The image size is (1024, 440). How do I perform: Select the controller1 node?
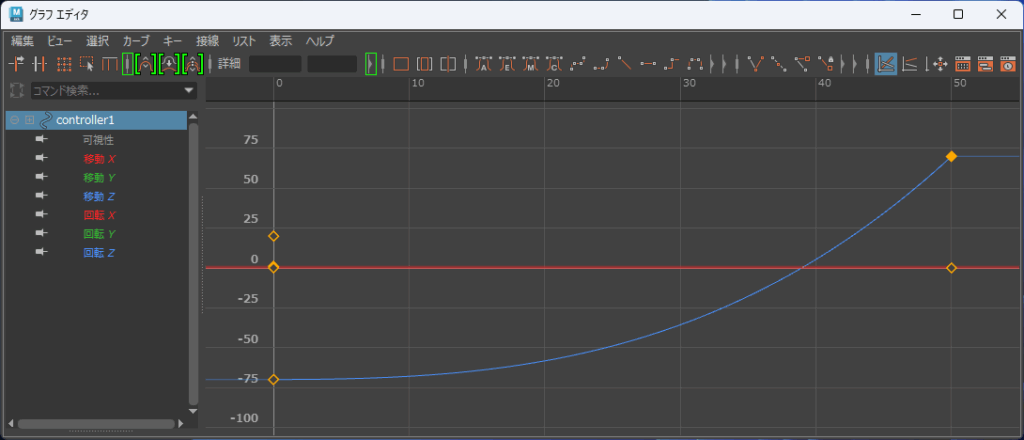click(x=97, y=120)
